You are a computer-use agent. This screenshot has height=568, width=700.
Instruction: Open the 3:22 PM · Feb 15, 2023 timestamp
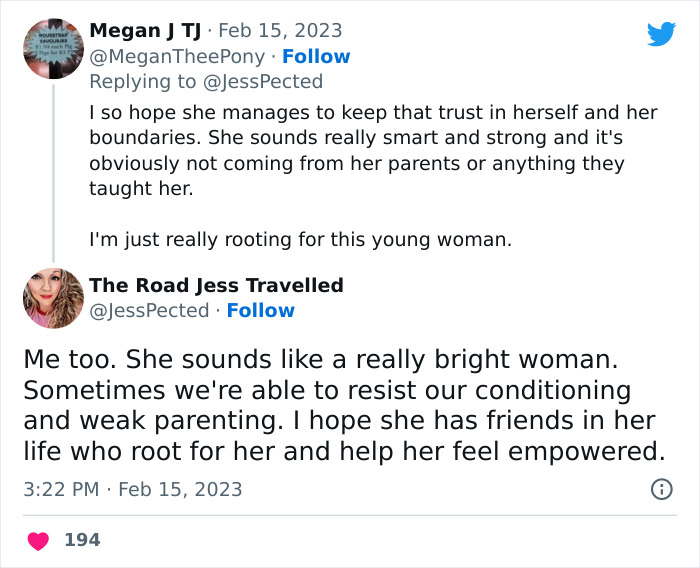click(x=133, y=489)
